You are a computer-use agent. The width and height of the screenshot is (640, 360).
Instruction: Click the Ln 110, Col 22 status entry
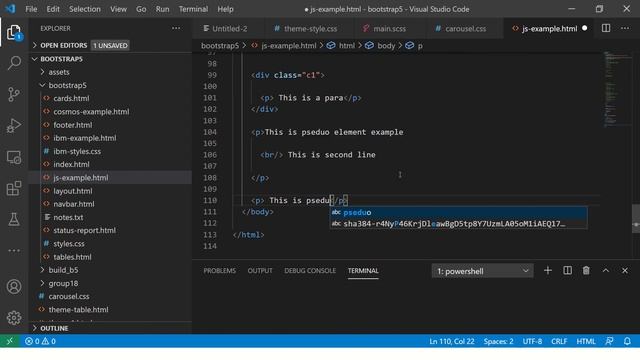[451, 341]
